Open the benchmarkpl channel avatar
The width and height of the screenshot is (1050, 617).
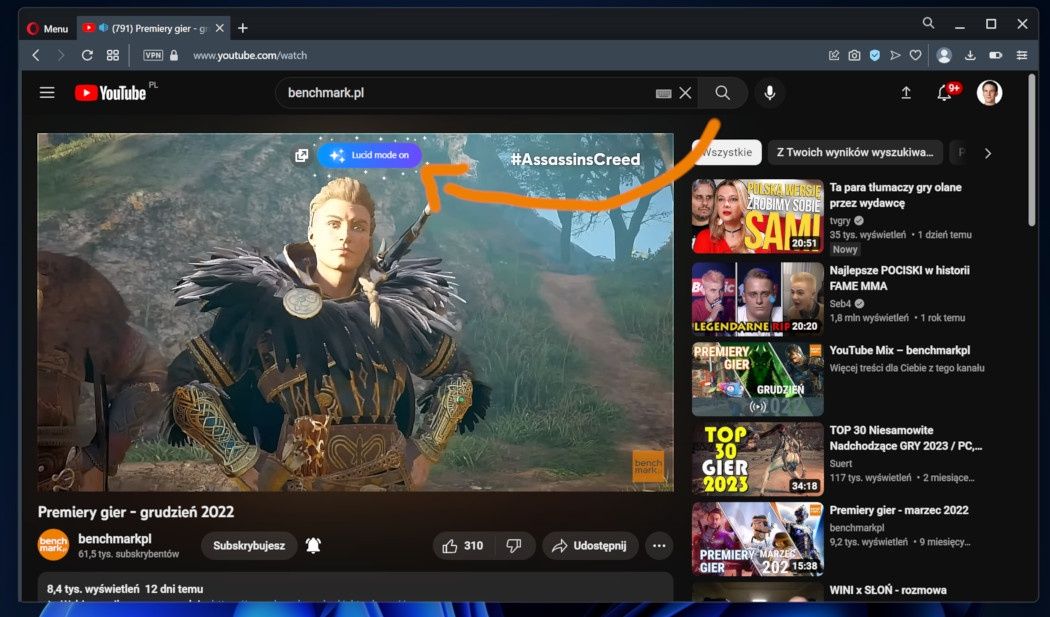54,545
